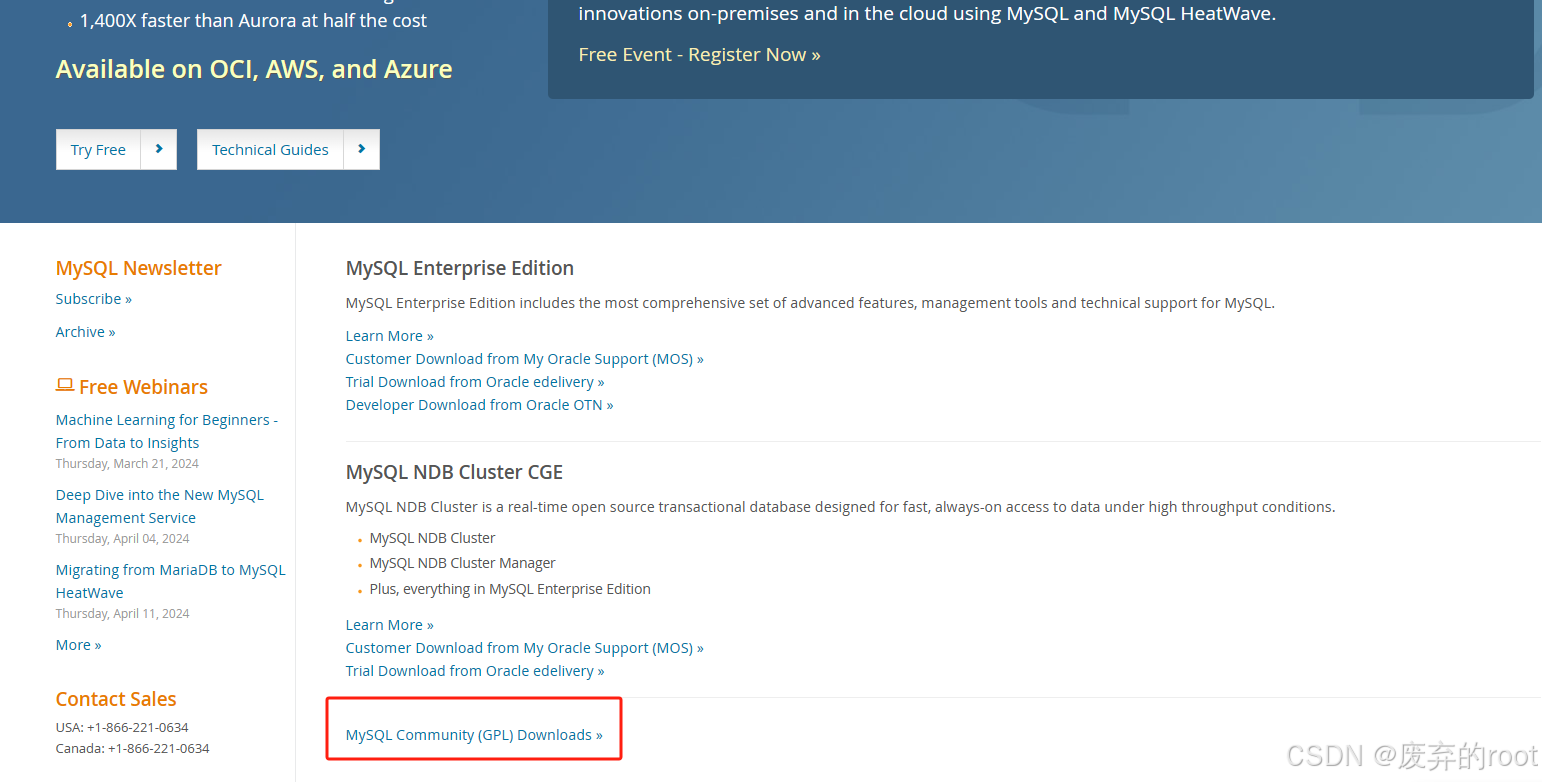Click the 'Thursday, March 21, 2024' date
Screen dimensions: 1542x782
click(127, 464)
